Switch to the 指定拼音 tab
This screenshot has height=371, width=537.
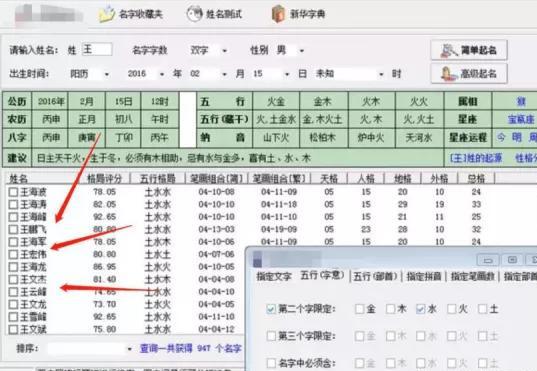424,276
